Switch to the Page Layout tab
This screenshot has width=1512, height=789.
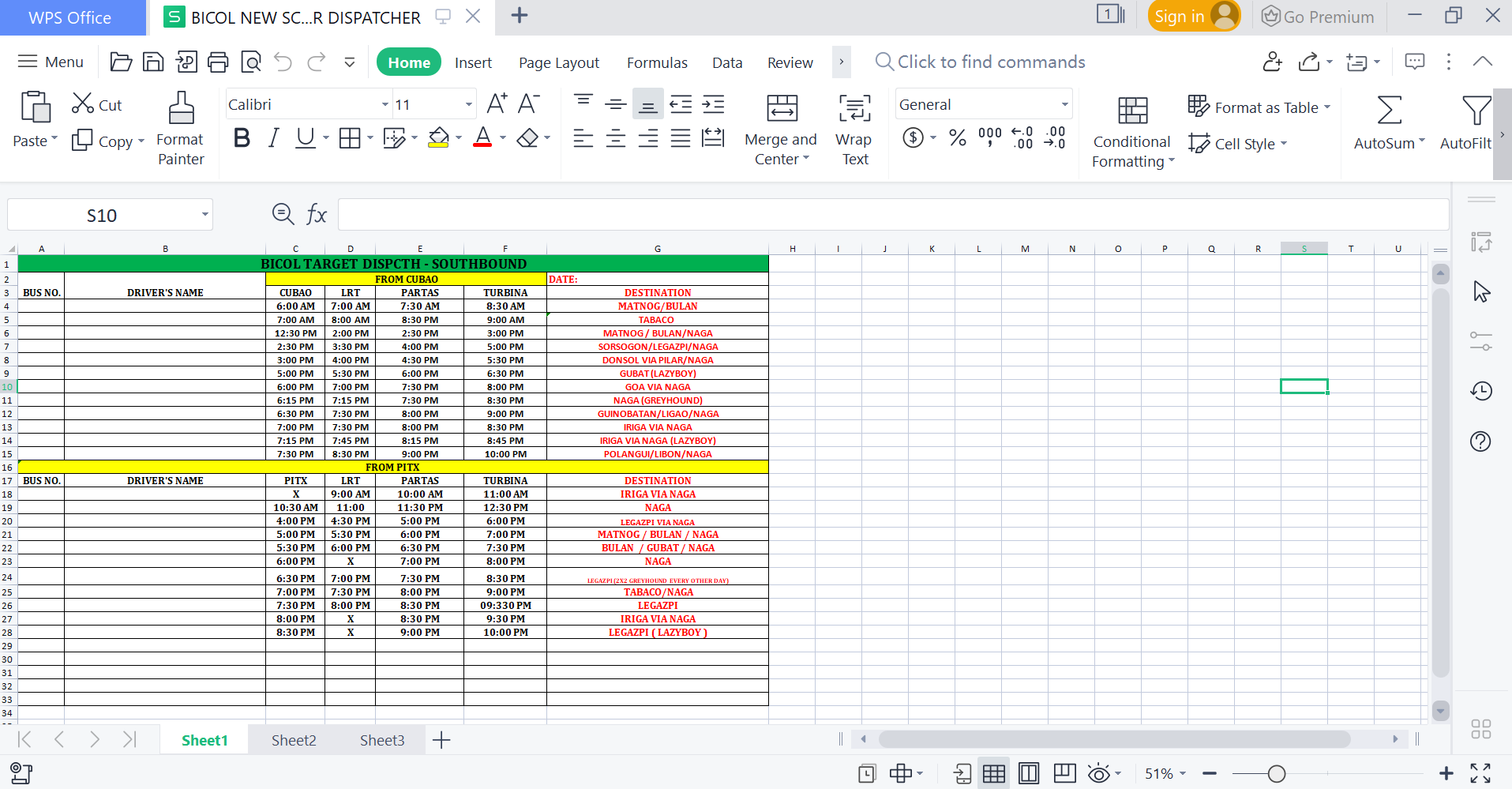(559, 62)
